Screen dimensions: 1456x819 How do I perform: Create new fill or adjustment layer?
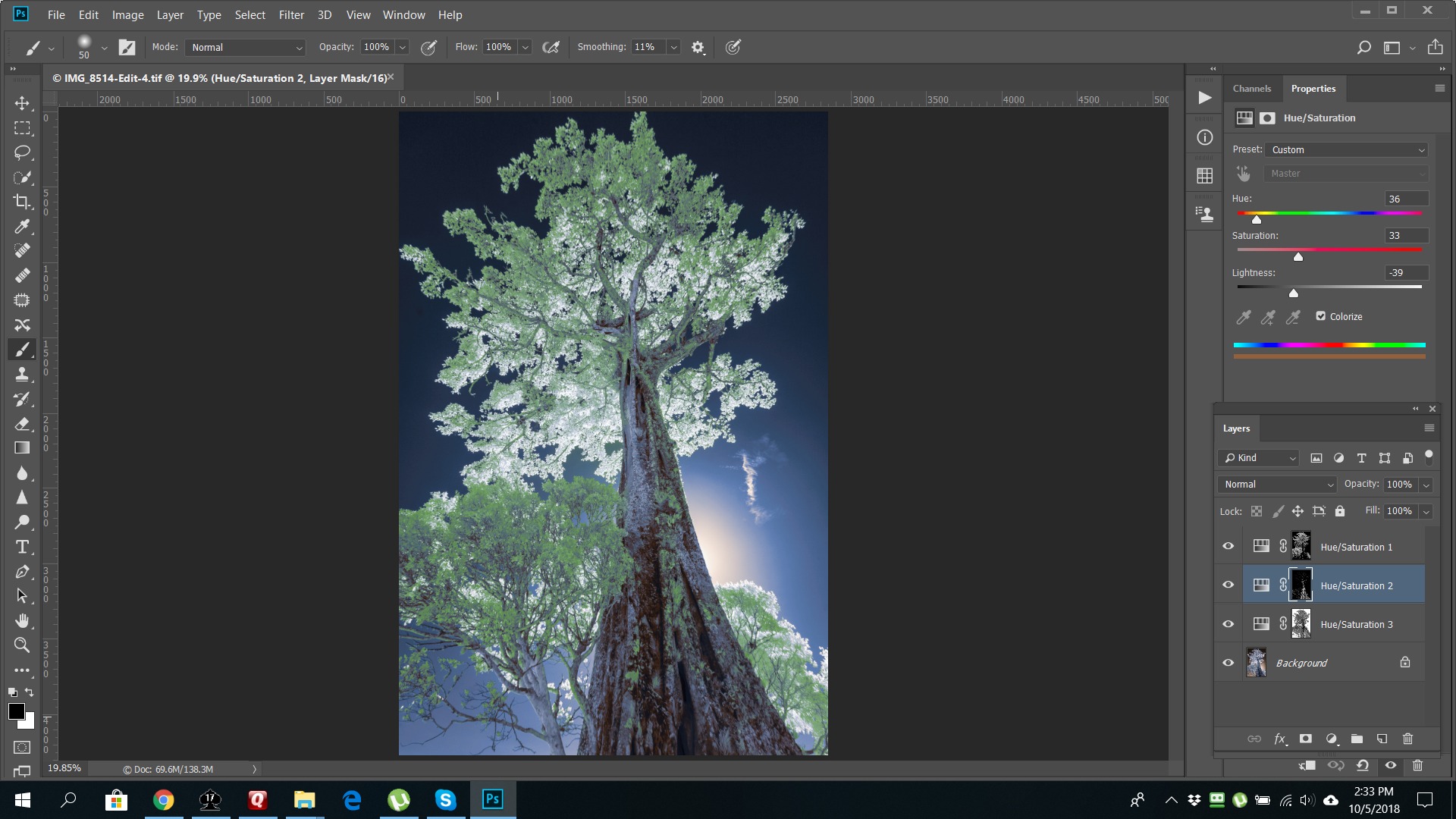point(1331,739)
